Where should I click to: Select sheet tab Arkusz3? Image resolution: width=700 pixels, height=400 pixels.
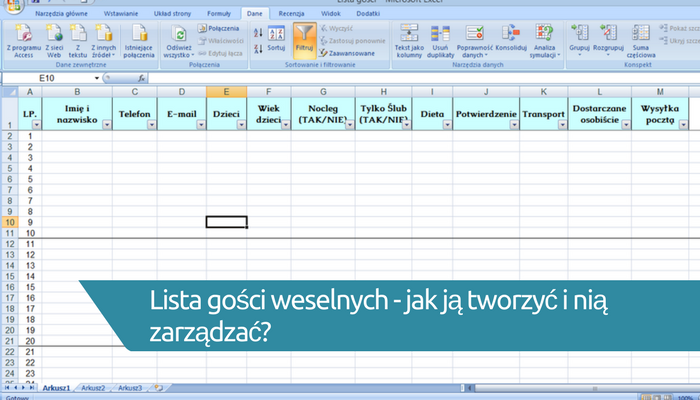point(130,388)
